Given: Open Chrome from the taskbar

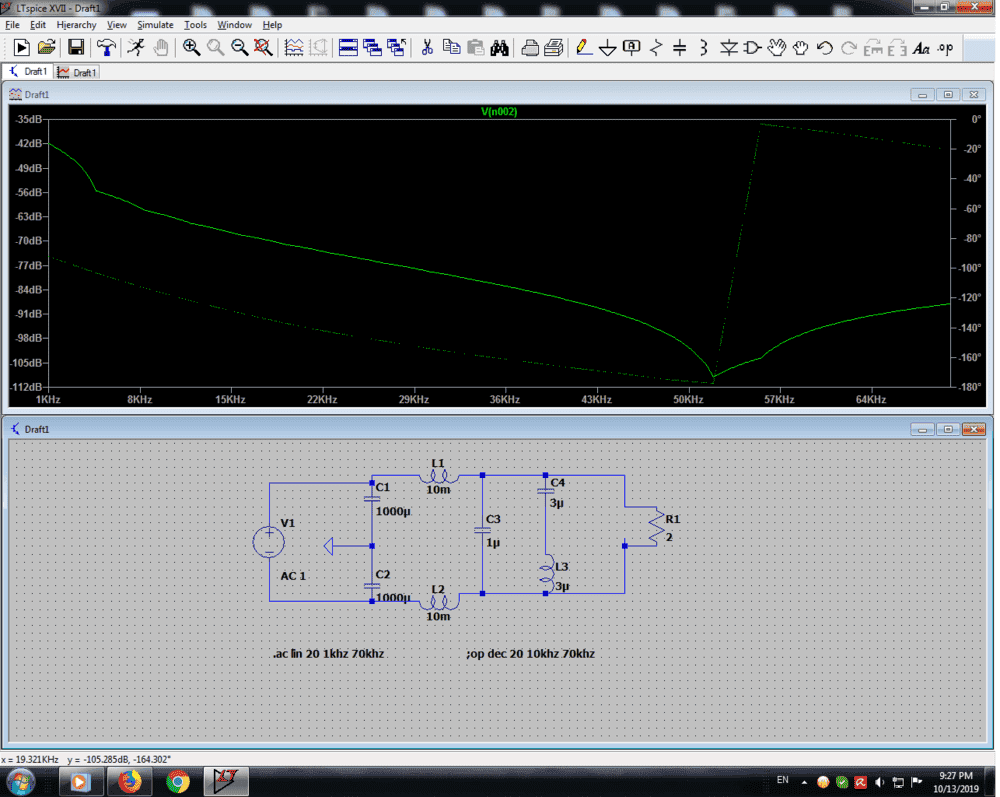Looking at the screenshot, I should [178, 781].
